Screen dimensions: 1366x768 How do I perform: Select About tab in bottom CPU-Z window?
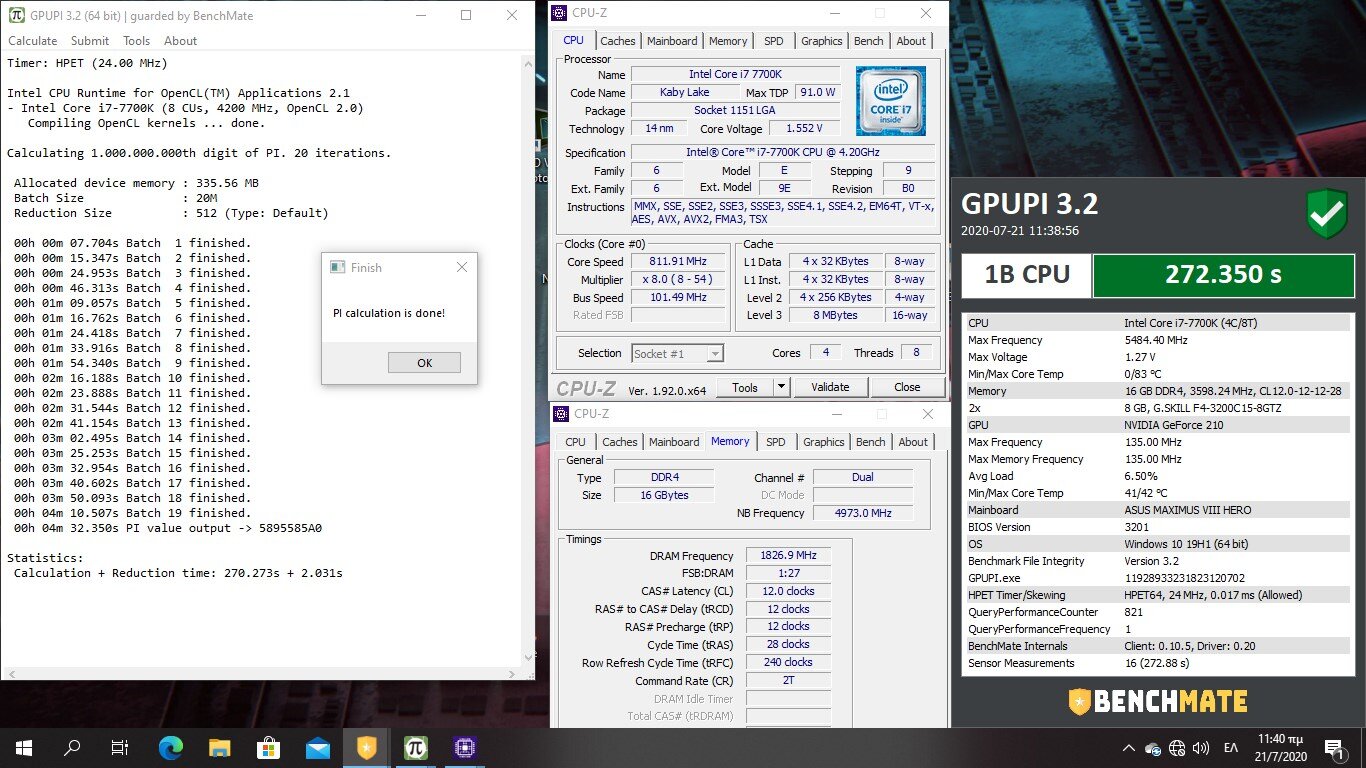click(913, 442)
